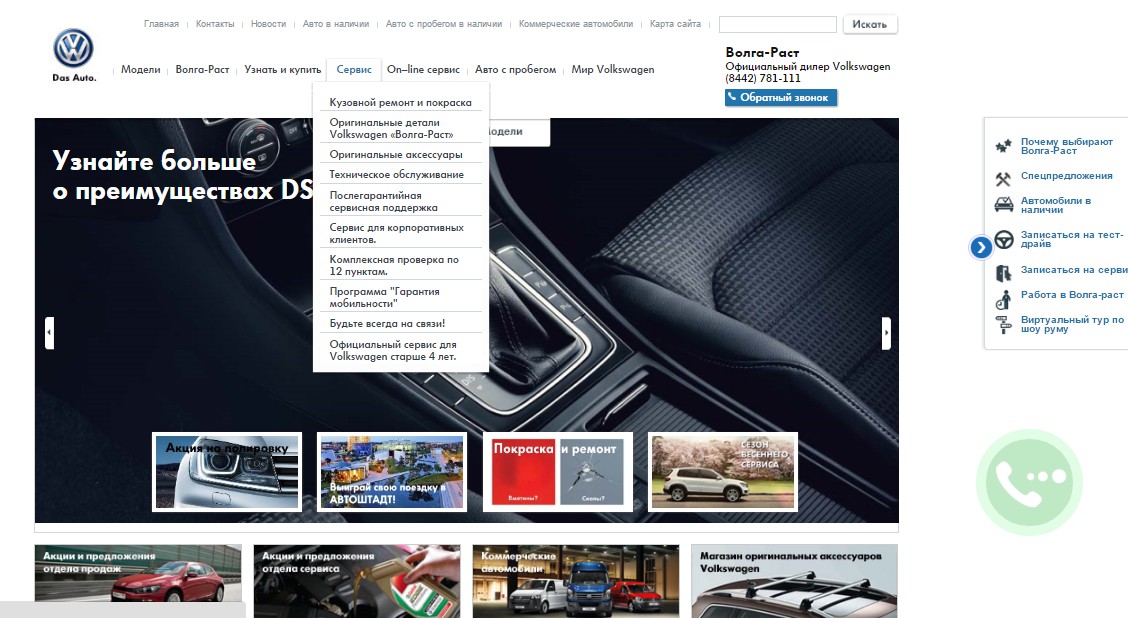Click the car icon beside Автомобили в наличии
The height and width of the screenshot is (618, 1128).
click(1003, 206)
